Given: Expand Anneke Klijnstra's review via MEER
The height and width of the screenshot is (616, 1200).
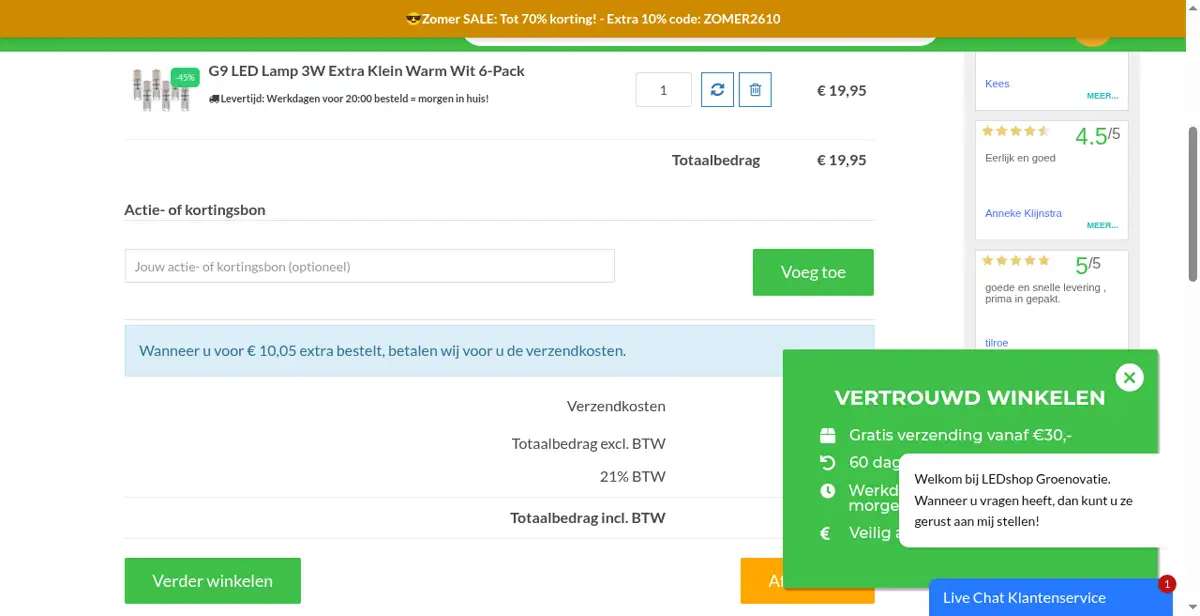Looking at the screenshot, I should click(1103, 225).
